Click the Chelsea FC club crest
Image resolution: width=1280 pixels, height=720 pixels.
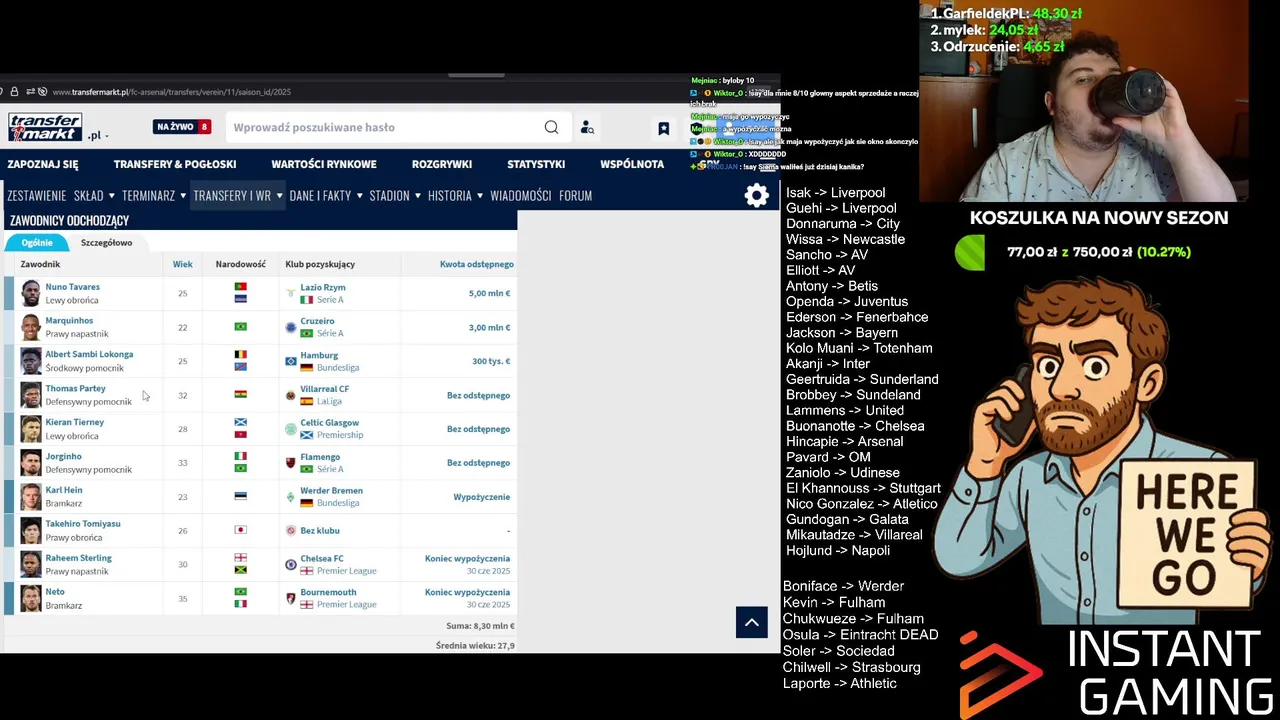pyautogui.click(x=291, y=564)
